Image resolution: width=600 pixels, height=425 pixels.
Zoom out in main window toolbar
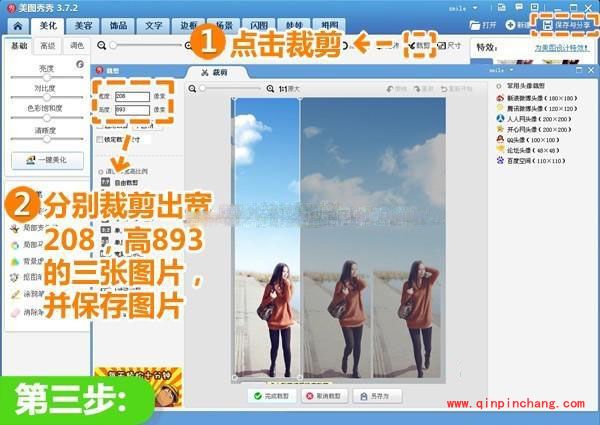point(101,46)
